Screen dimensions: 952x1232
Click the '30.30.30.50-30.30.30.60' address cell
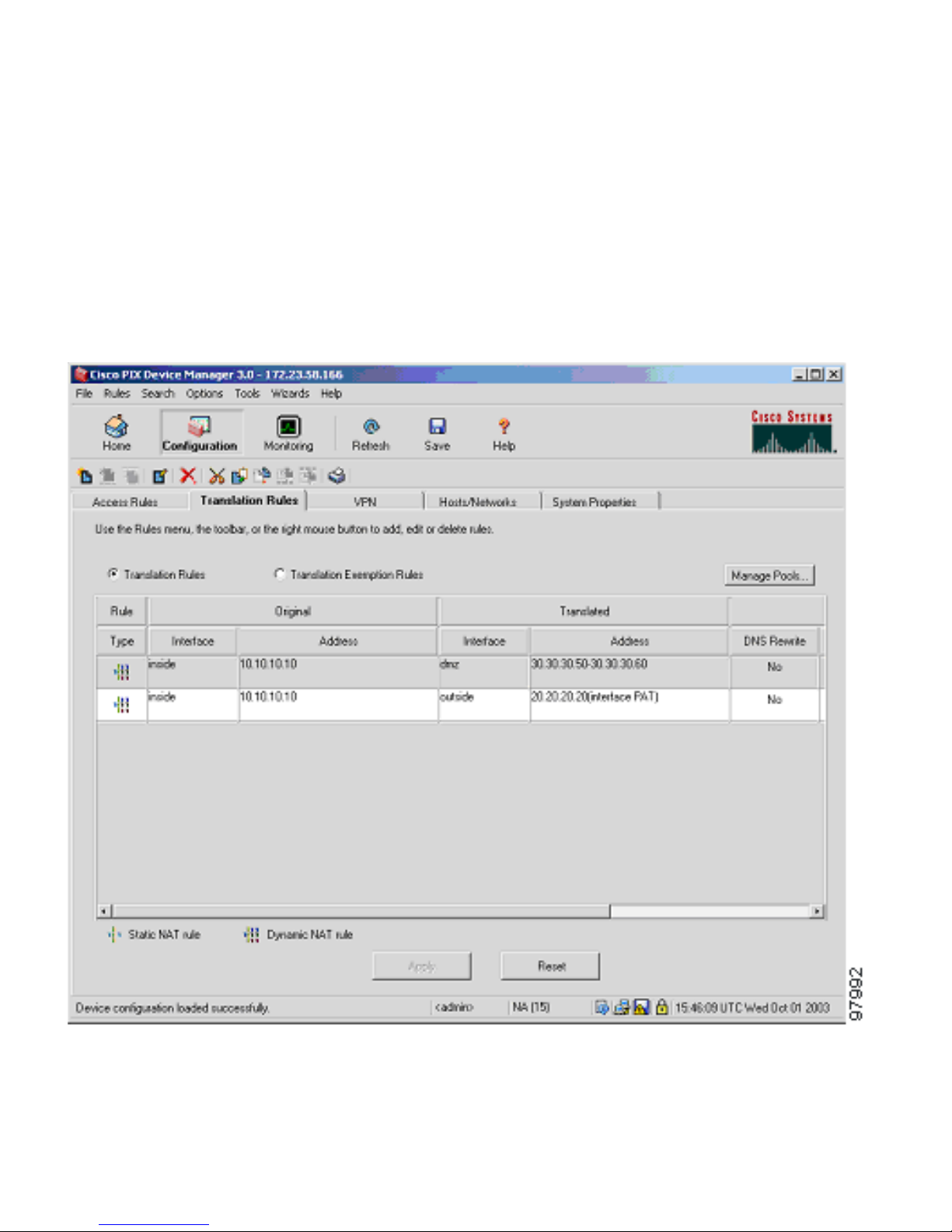pos(629,672)
